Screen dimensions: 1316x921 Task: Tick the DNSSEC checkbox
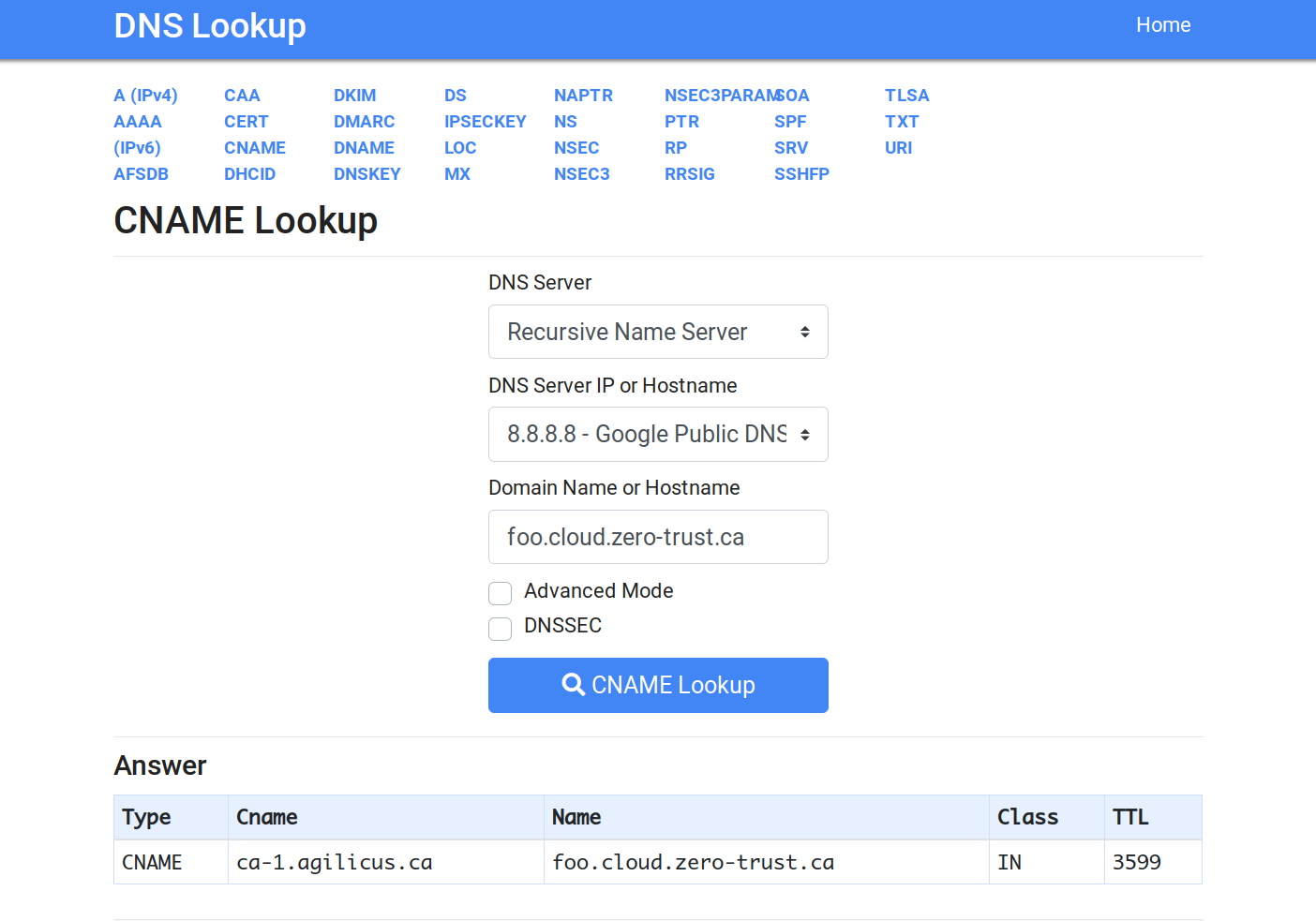[x=501, y=628]
